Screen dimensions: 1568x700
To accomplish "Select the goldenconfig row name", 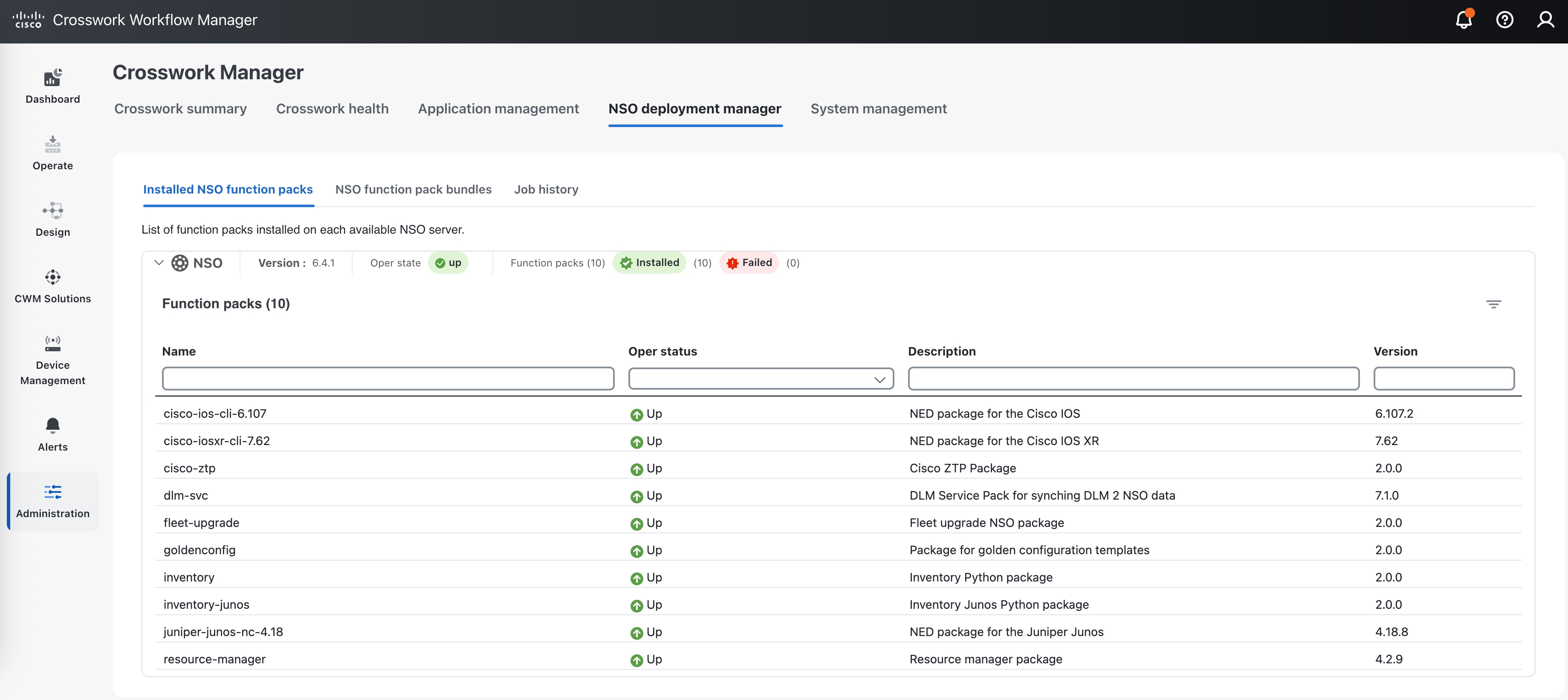I will (200, 550).
